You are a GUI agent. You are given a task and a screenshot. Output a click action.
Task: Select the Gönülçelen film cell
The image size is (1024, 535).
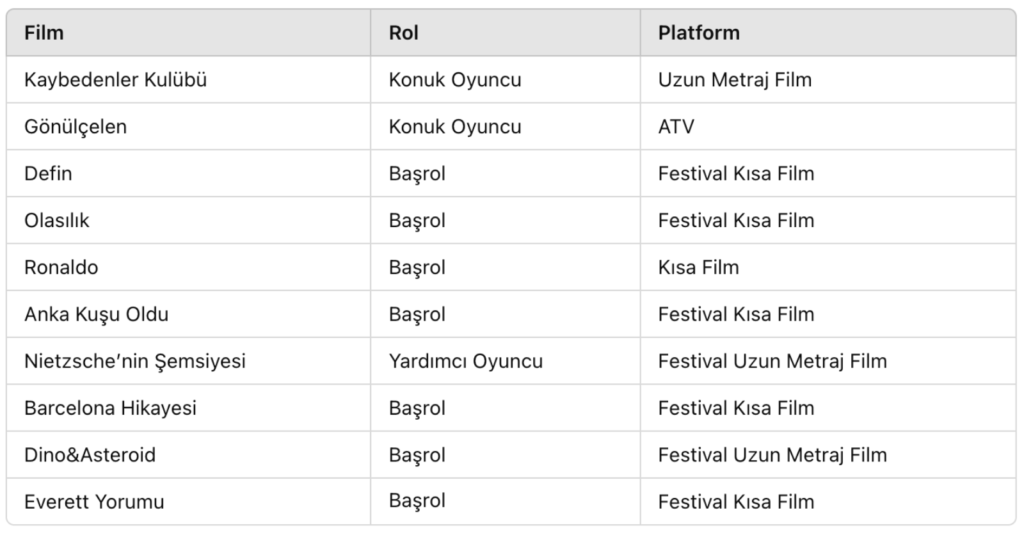coord(76,127)
